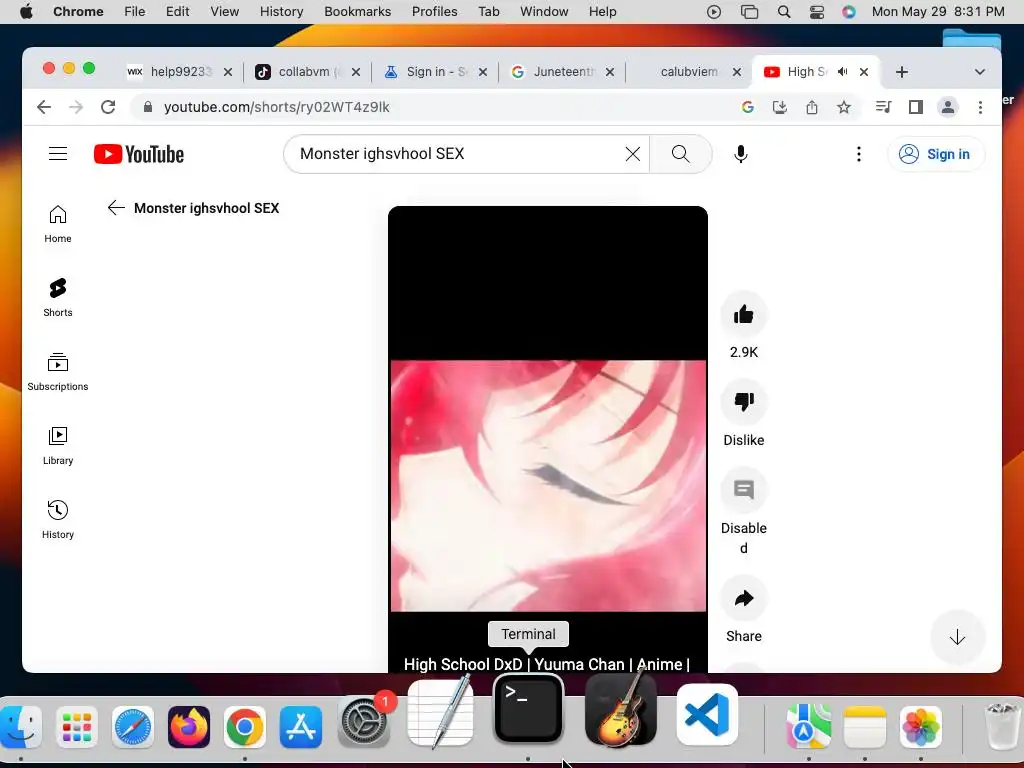
Task: Click the disabled comments icon
Action: pos(744,489)
